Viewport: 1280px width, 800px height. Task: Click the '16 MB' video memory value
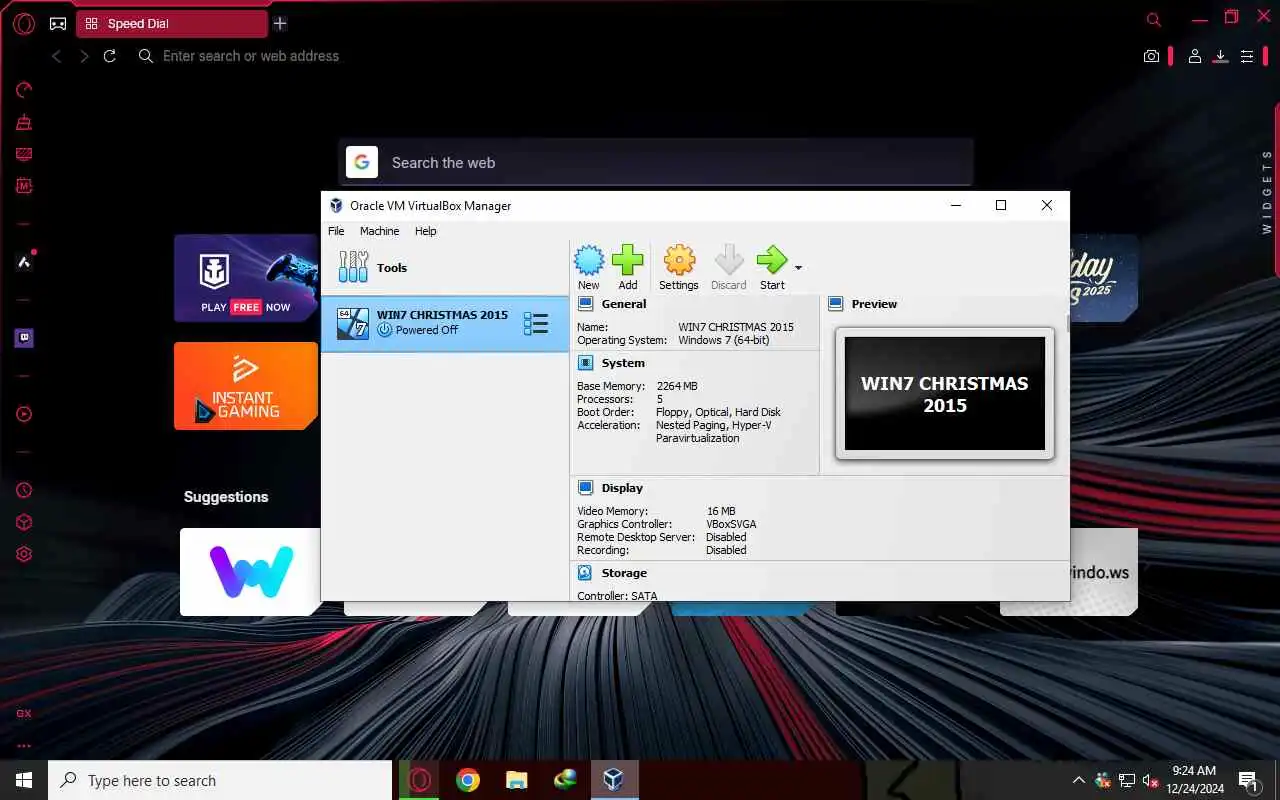click(x=720, y=511)
